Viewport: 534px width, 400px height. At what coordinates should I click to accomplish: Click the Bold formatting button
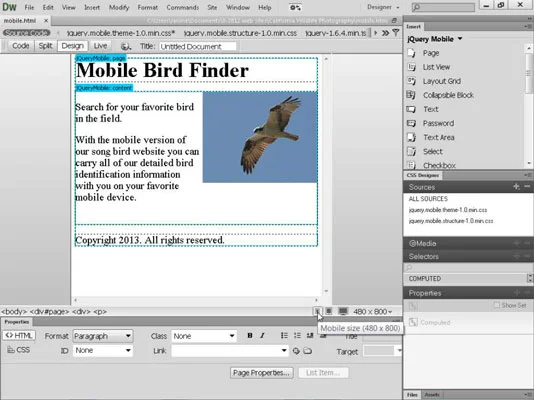click(x=250, y=336)
